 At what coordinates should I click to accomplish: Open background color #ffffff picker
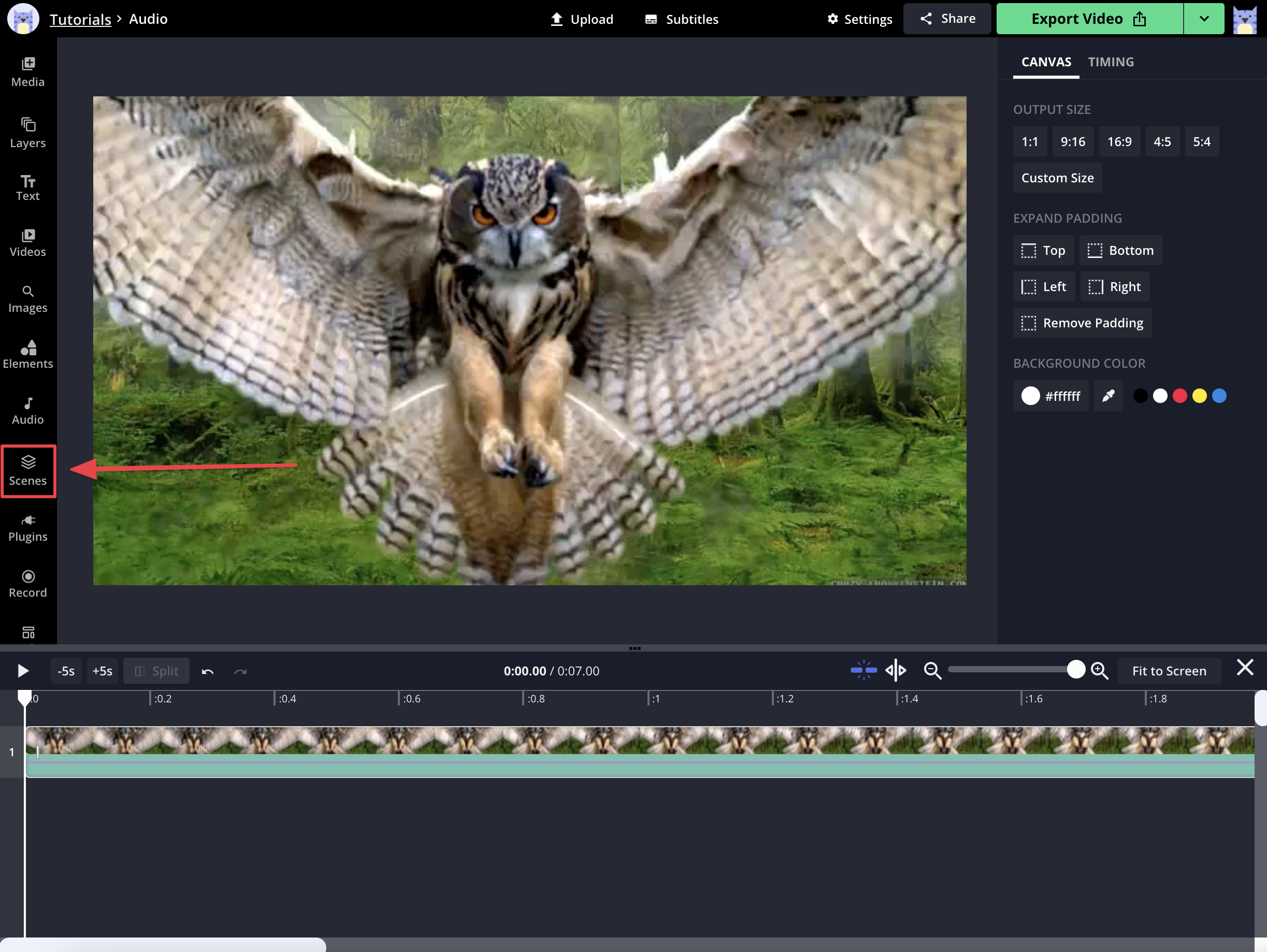pos(1050,396)
